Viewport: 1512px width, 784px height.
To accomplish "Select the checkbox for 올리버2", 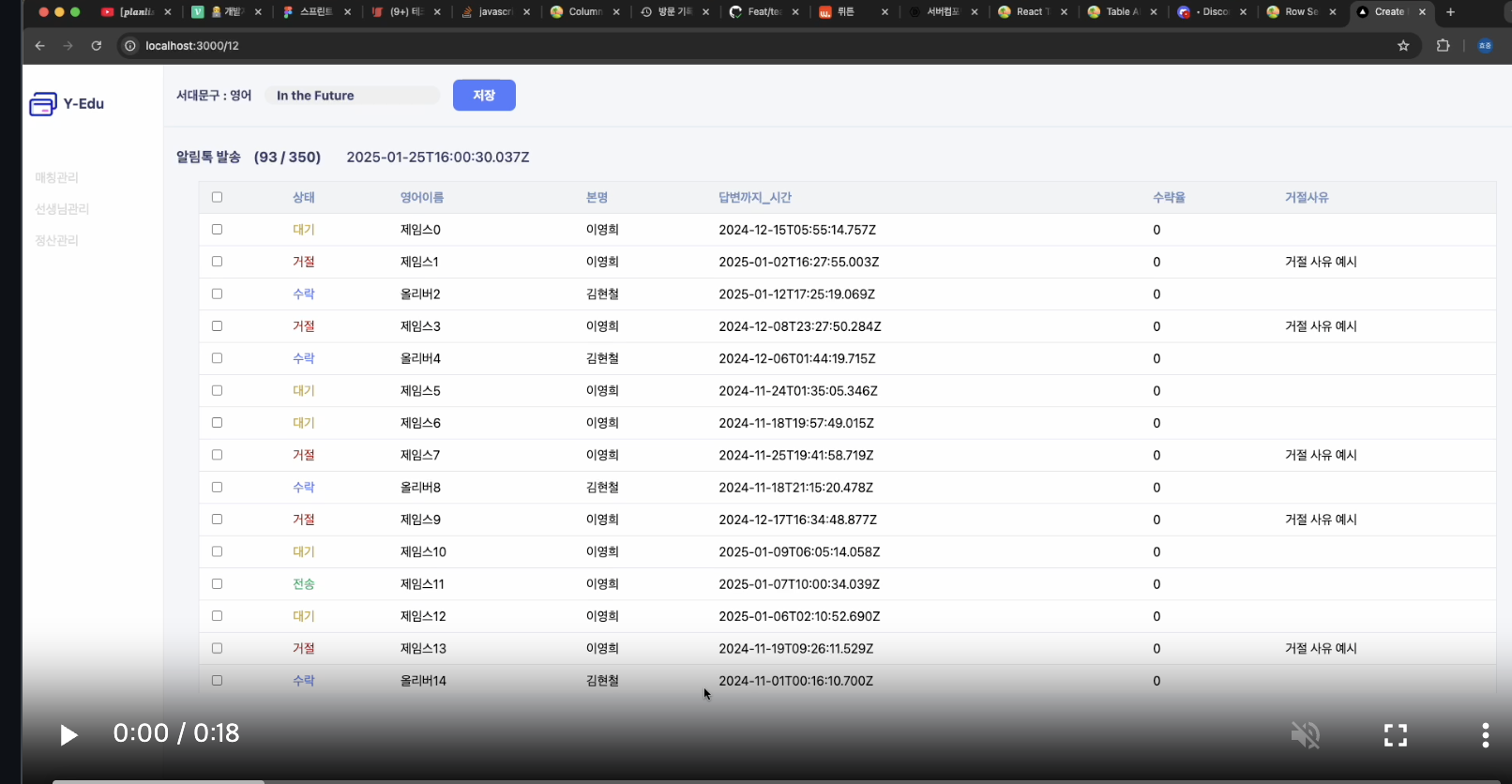I will pos(217,294).
